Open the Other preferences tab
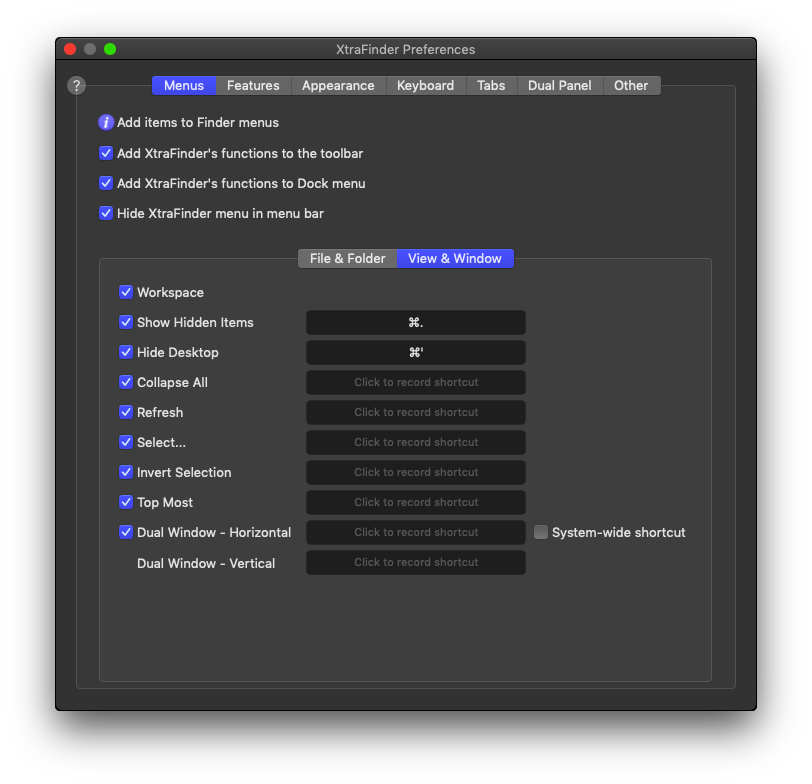 (631, 86)
